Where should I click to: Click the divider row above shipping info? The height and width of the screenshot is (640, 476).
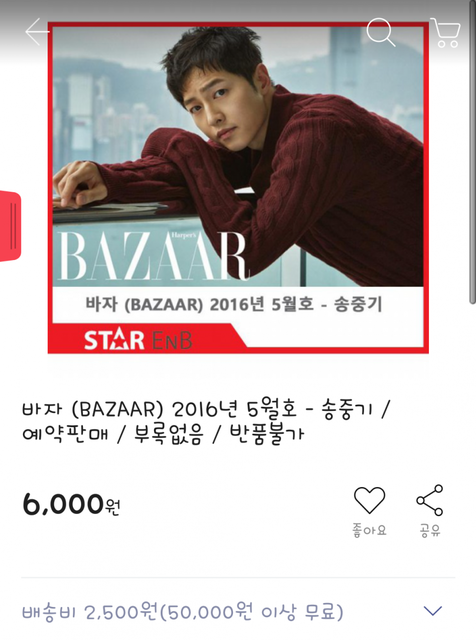click(238, 577)
